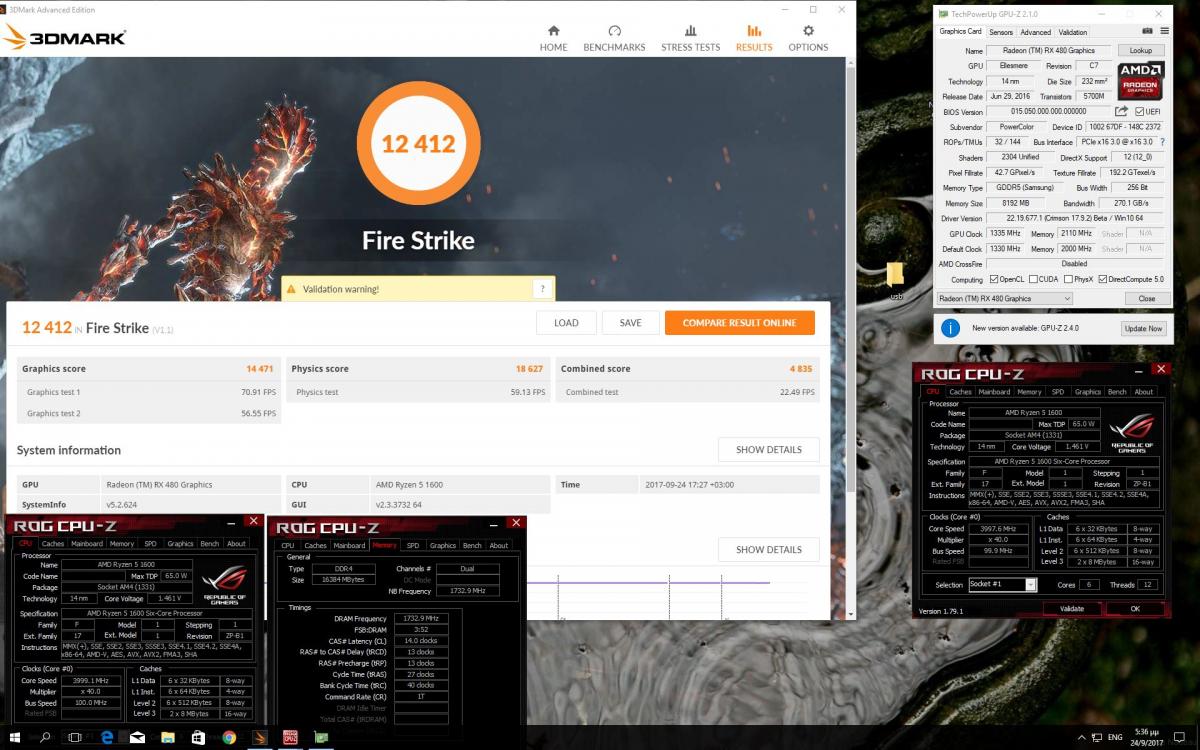This screenshot has height=750, width=1200.
Task: Open the SPD tab in the right CPU-Z window
Action: (x=1058, y=392)
